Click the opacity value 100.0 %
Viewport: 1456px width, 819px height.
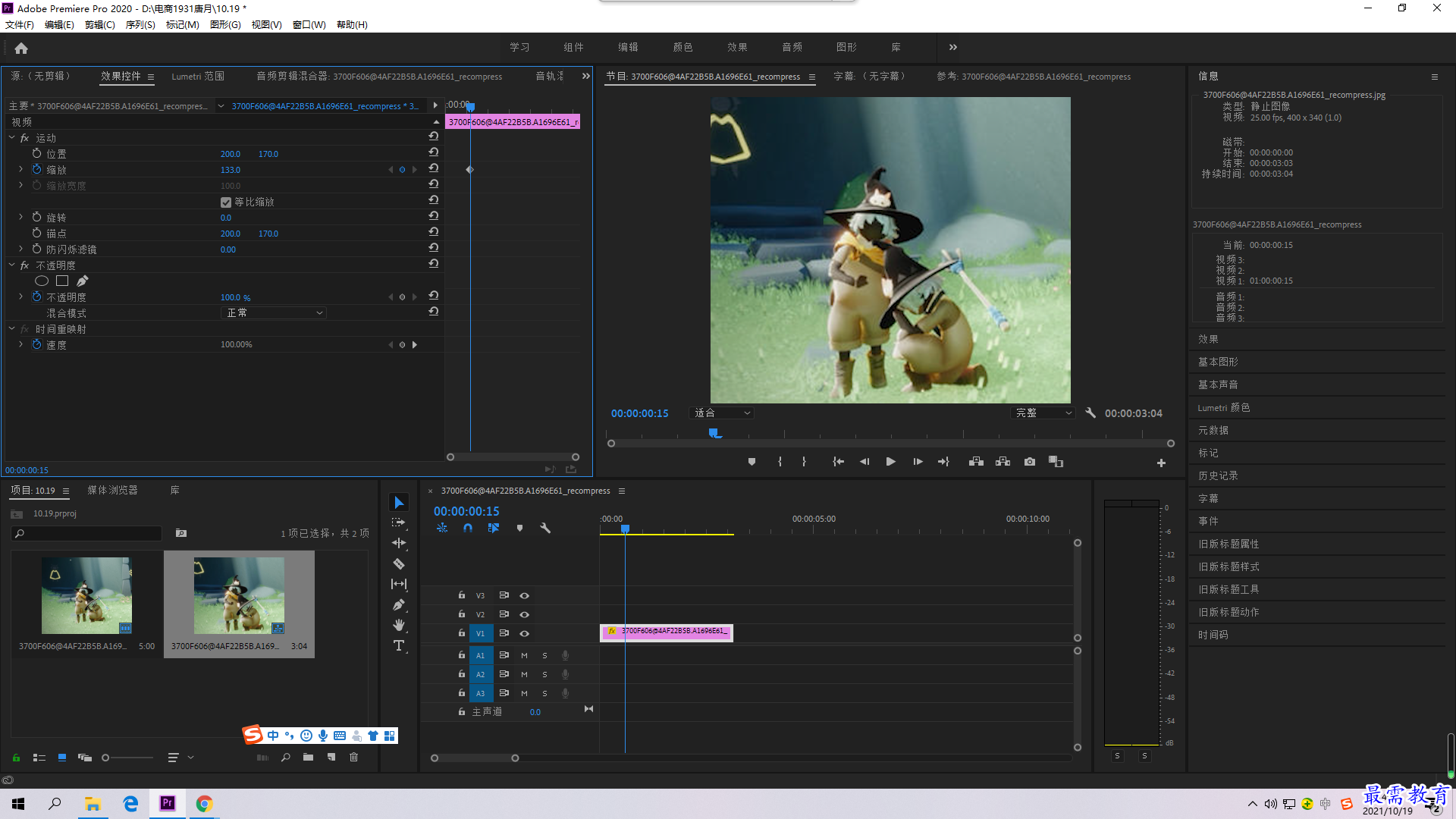235,298
